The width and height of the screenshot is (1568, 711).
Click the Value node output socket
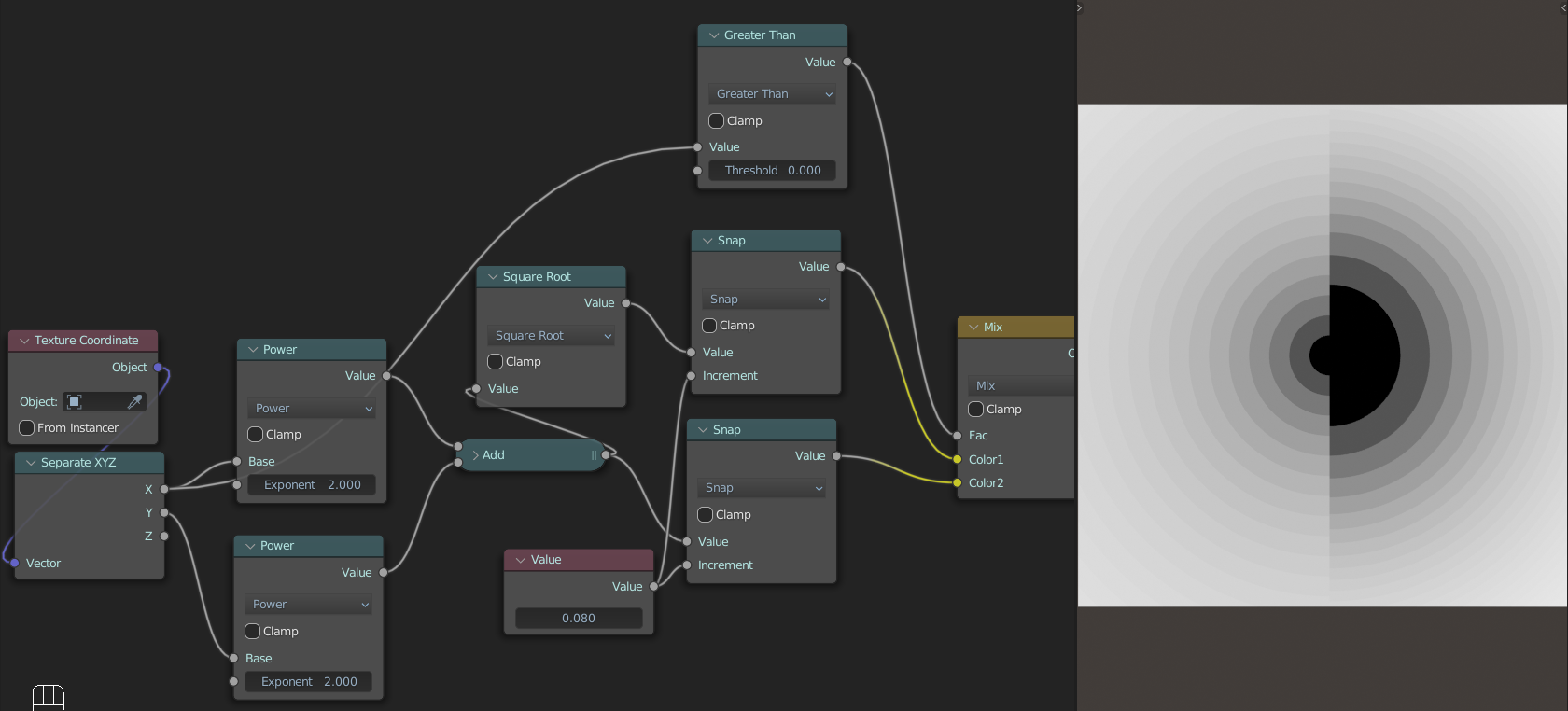click(x=653, y=586)
